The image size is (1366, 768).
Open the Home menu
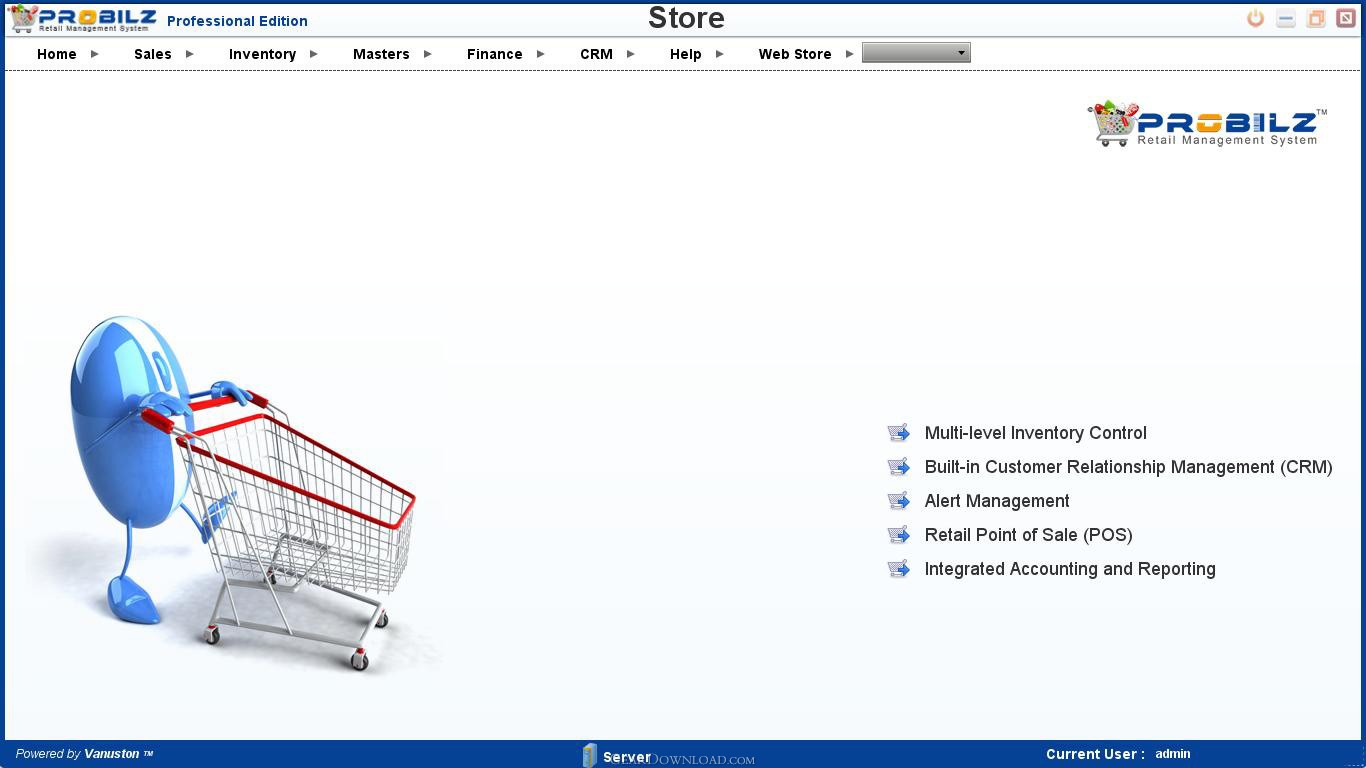(x=57, y=54)
